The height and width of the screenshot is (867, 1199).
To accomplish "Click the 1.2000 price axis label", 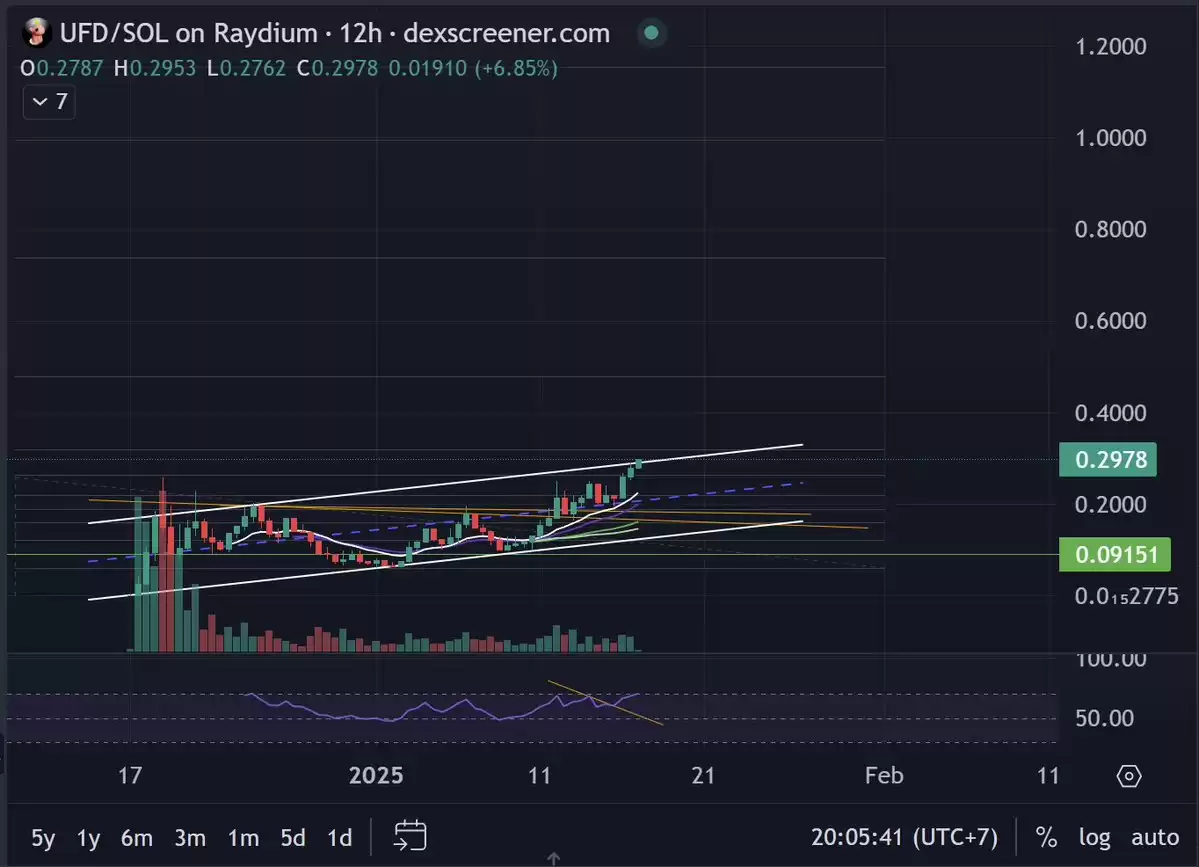I will point(1110,47).
